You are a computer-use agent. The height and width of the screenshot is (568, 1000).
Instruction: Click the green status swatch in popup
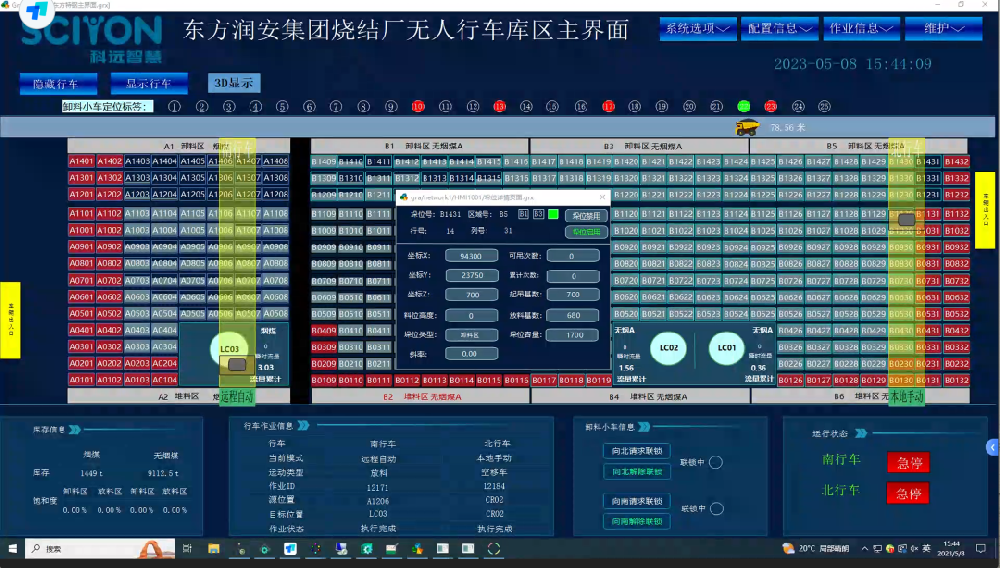[x=553, y=214]
